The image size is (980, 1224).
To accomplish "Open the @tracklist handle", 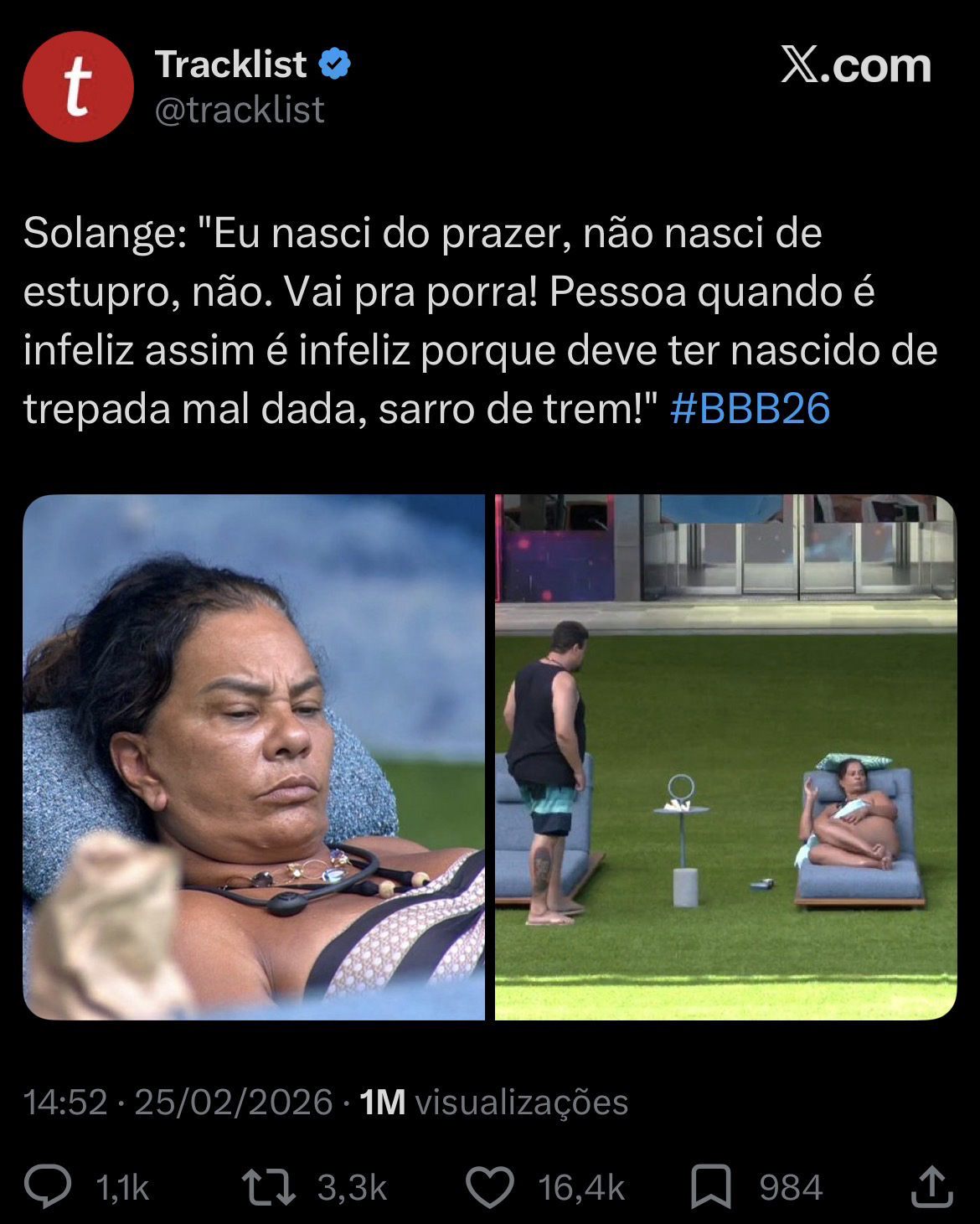I will coord(240,110).
